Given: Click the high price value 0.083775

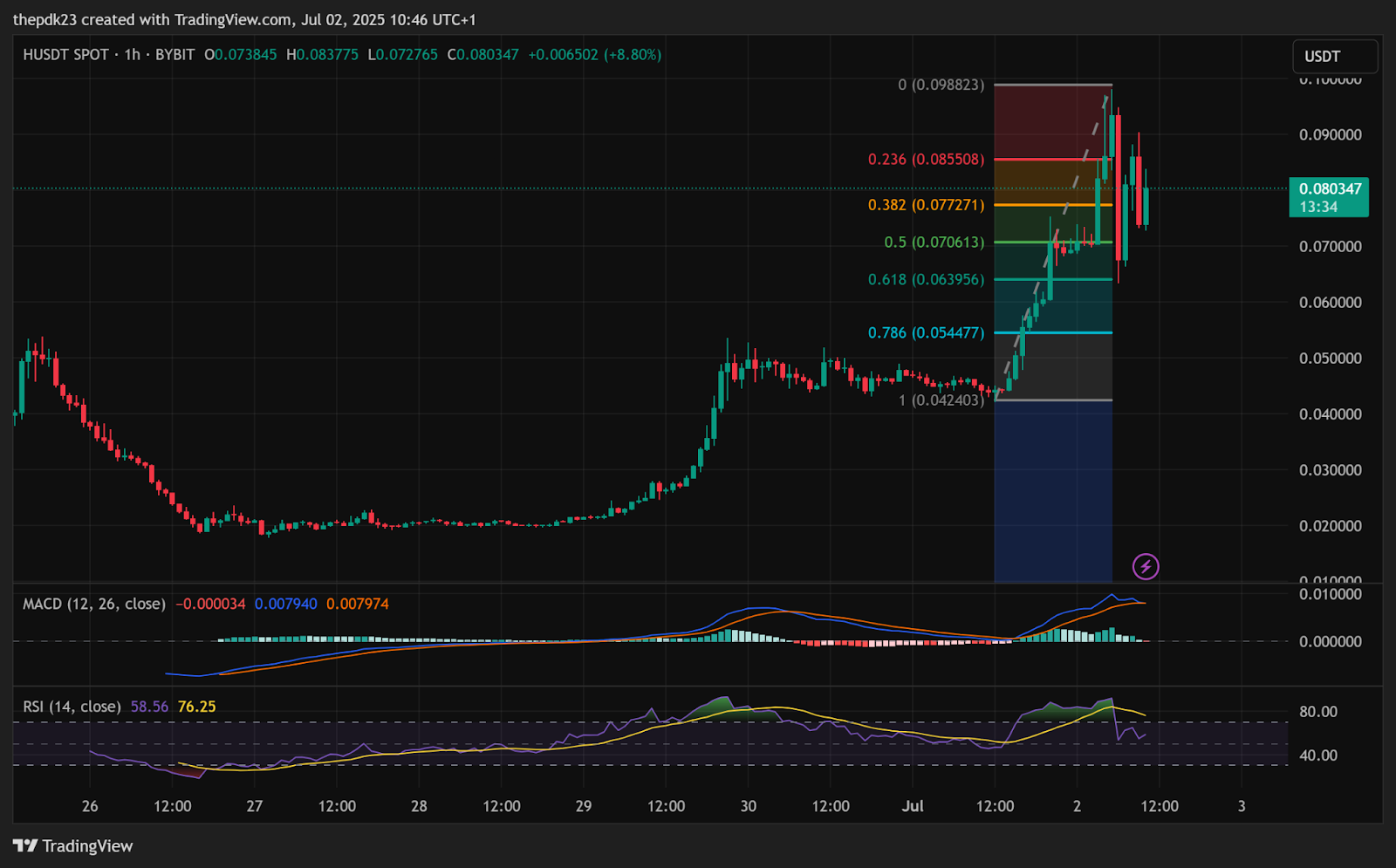Looking at the screenshot, I should click(x=327, y=54).
